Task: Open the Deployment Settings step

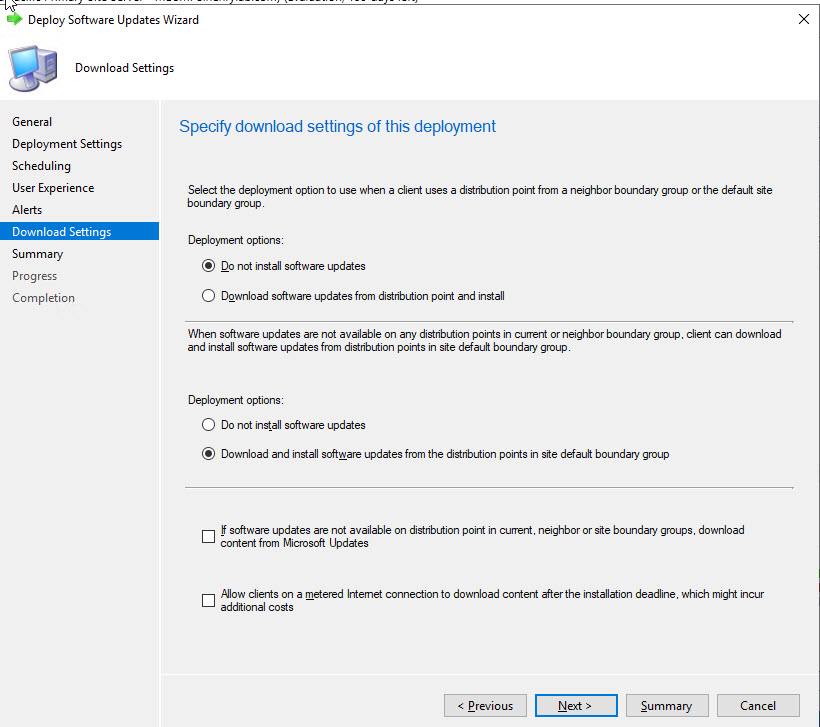Action: coord(67,144)
